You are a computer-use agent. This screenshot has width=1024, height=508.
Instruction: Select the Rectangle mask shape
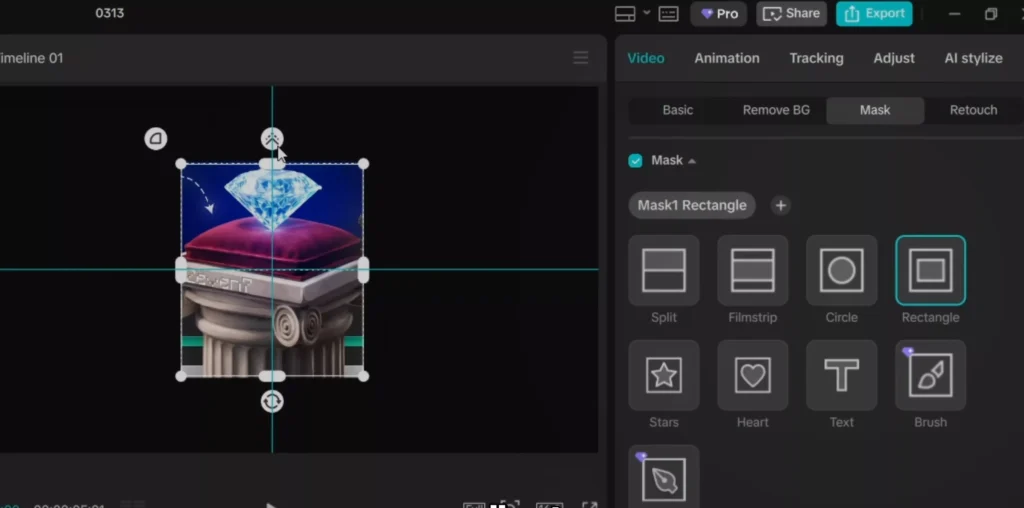pyautogui.click(x=930, y=270)
